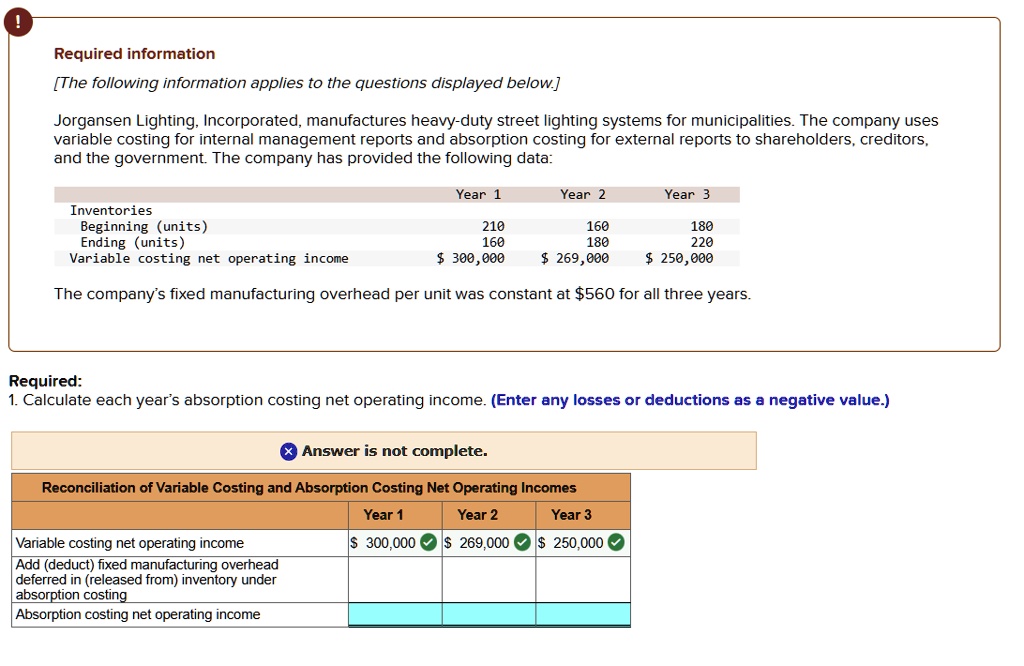
Task: Click green checkmark beside Year 2 $269,000
Action: 522,543
